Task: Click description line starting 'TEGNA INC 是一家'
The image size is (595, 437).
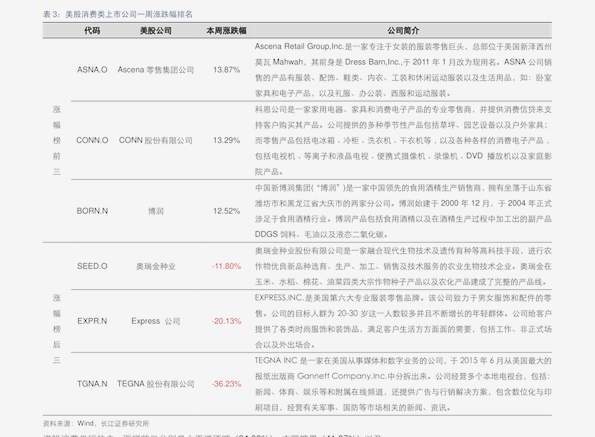Action: click(403, 360)
